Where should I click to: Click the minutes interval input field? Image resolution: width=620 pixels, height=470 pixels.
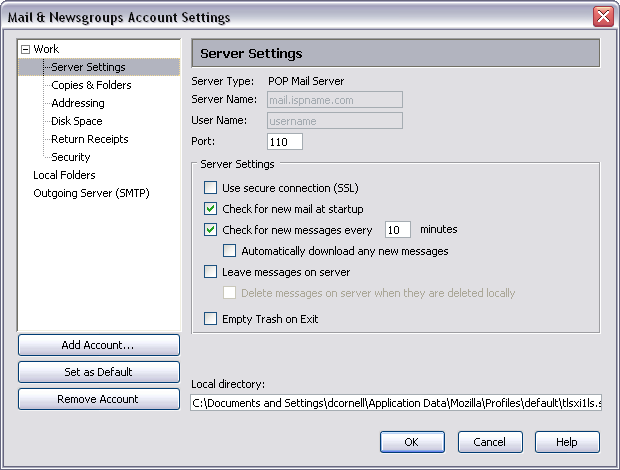397,230
